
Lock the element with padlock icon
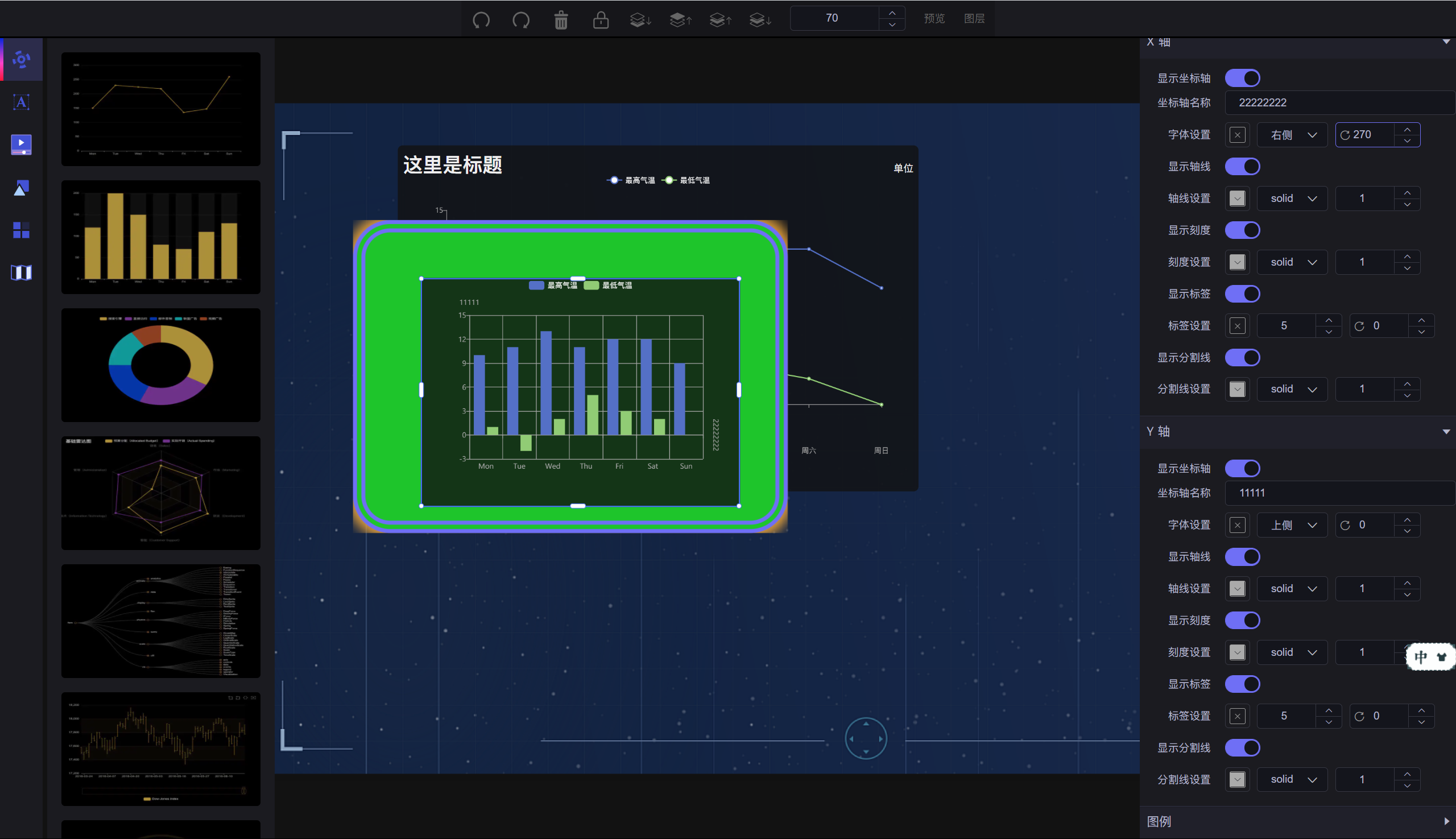[601, 20]
